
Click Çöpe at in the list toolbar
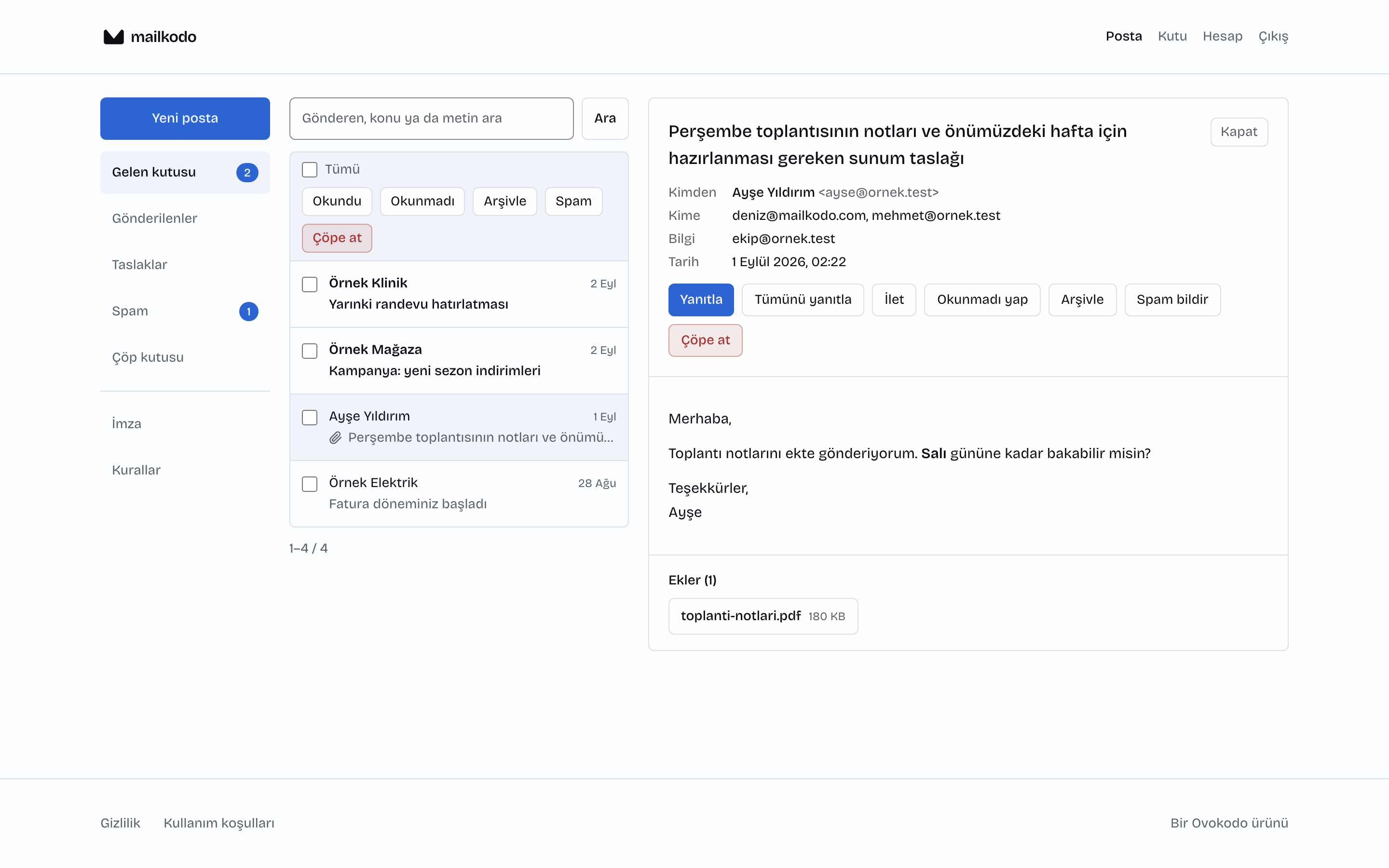(337, 238)
